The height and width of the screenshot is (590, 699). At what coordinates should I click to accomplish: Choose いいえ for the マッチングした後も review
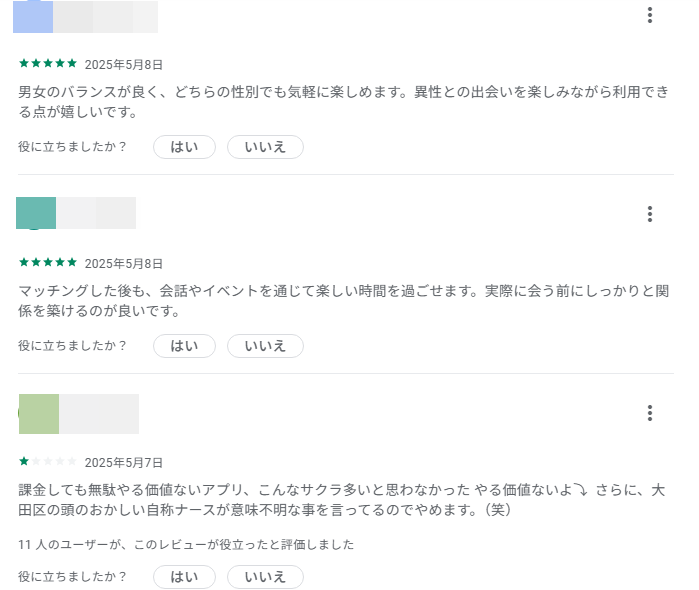point(265,346)
